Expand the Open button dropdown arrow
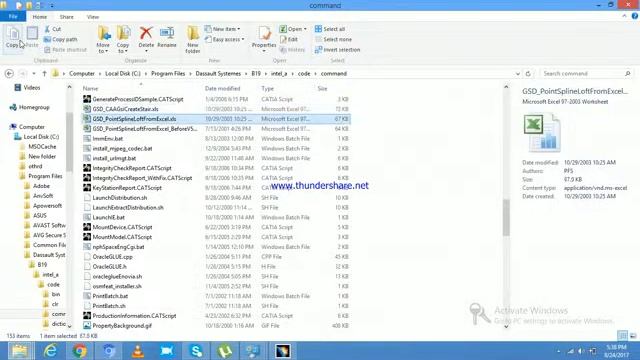The width and height of the screenshot is (640, 360). pyautogui.click(x=305, y=29)
